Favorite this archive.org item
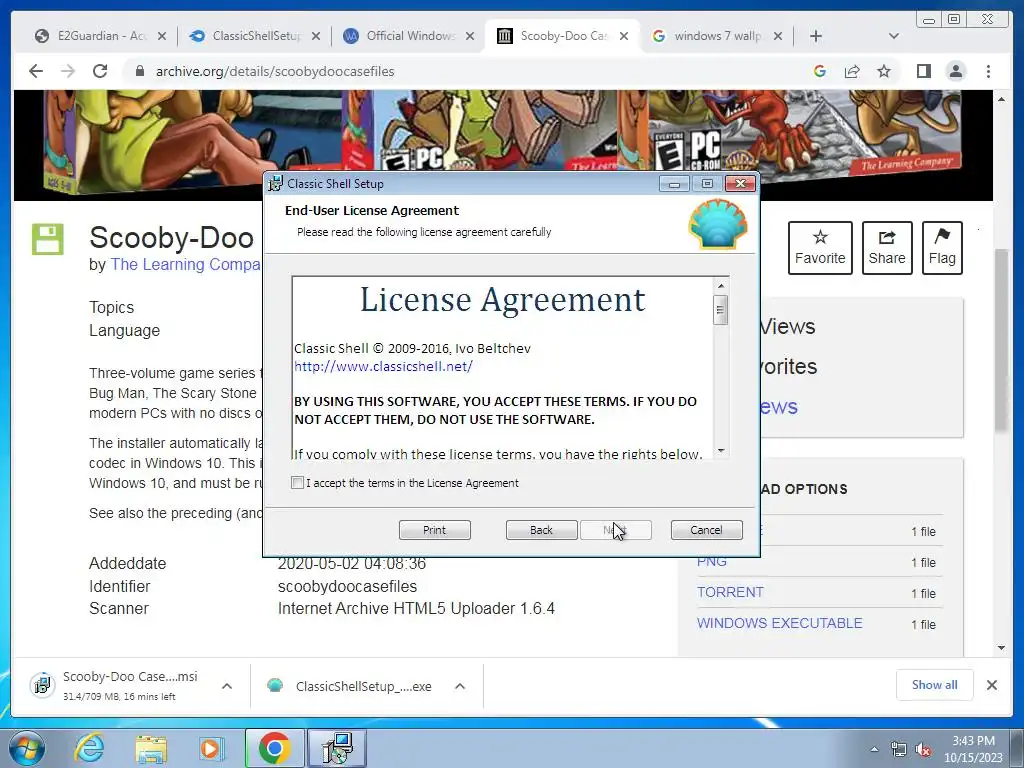1024x768 pixels. click(x=820, y=248)
